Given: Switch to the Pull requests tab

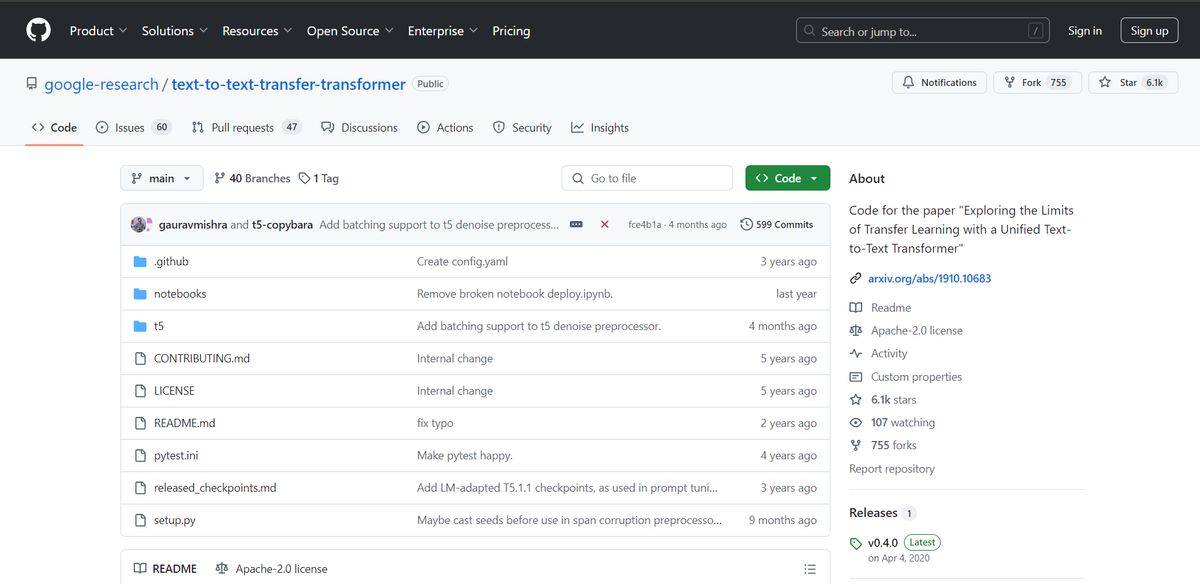Looking at the screenshot, I should coord(245,128).
